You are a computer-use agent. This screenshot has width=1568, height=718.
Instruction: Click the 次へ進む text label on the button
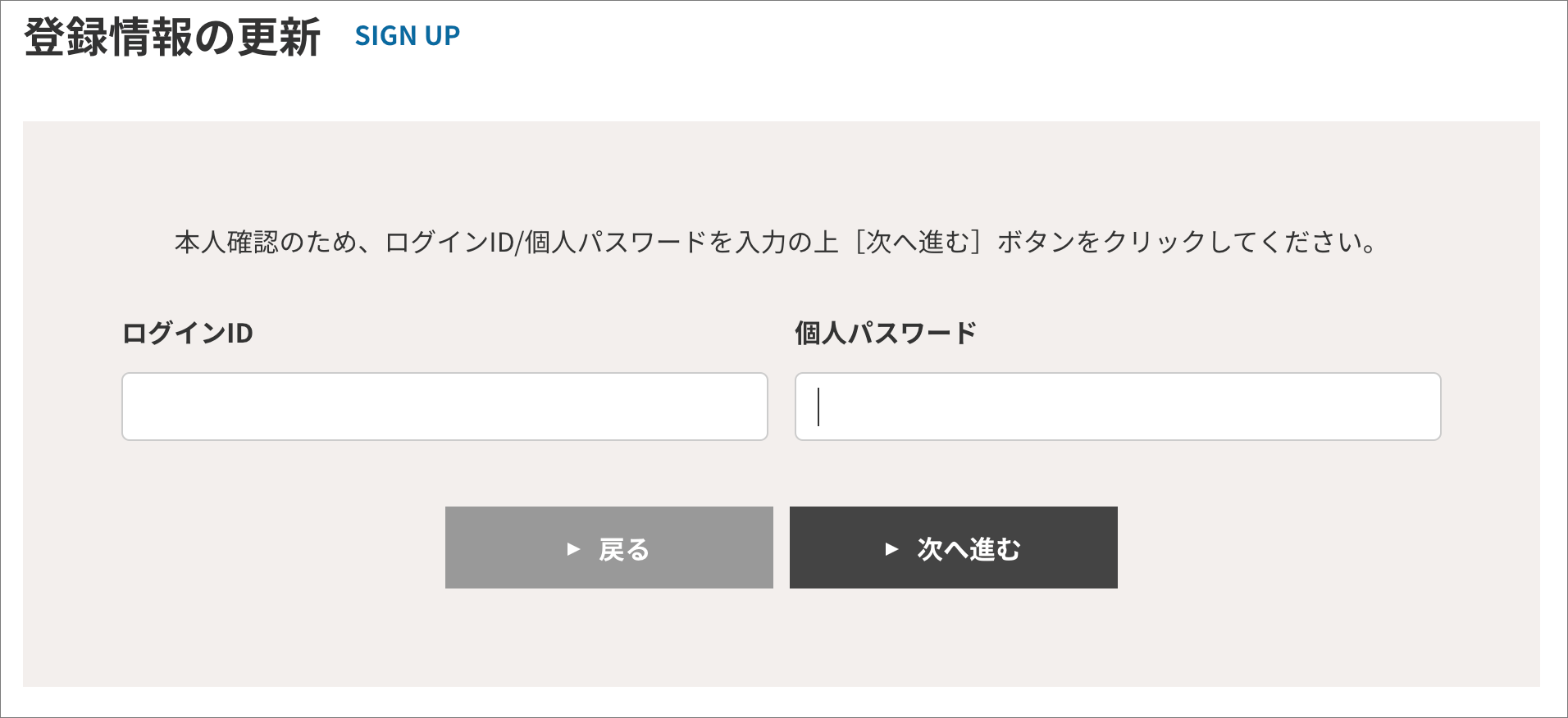(x=969, y=549)
